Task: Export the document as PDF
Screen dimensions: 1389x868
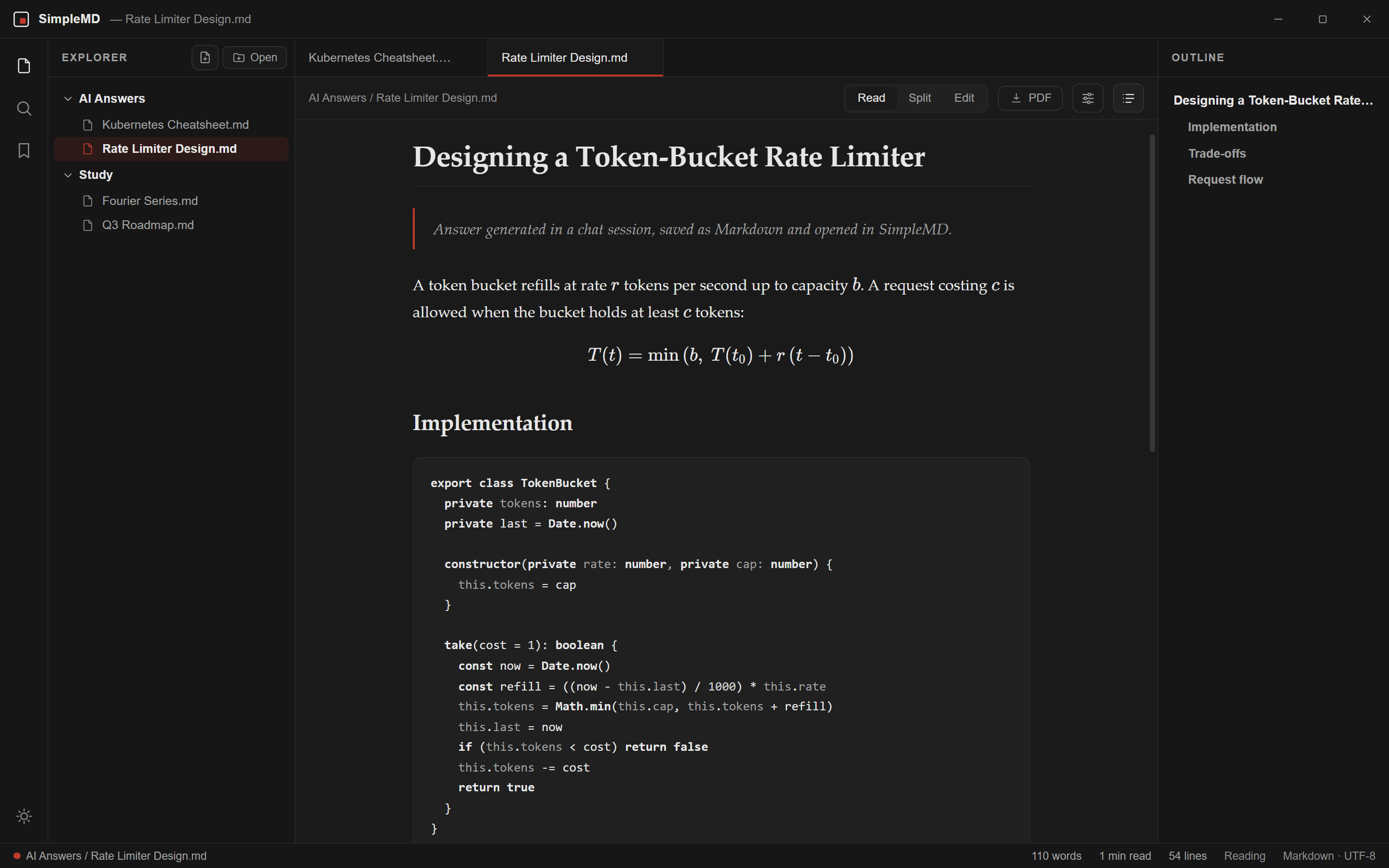Action: [1030, 98]
